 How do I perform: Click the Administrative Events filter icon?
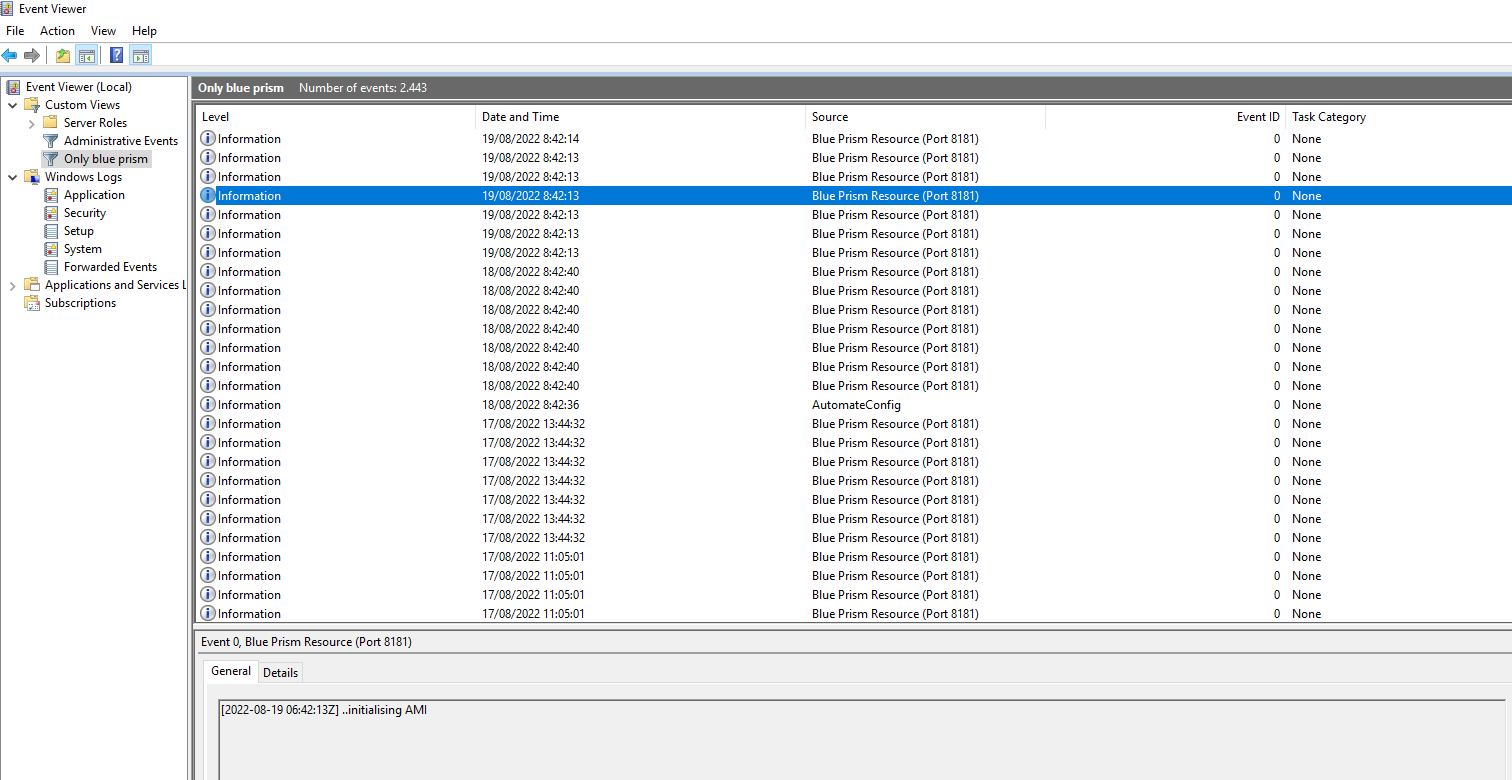pyautogui.click(x=51, y=141)
